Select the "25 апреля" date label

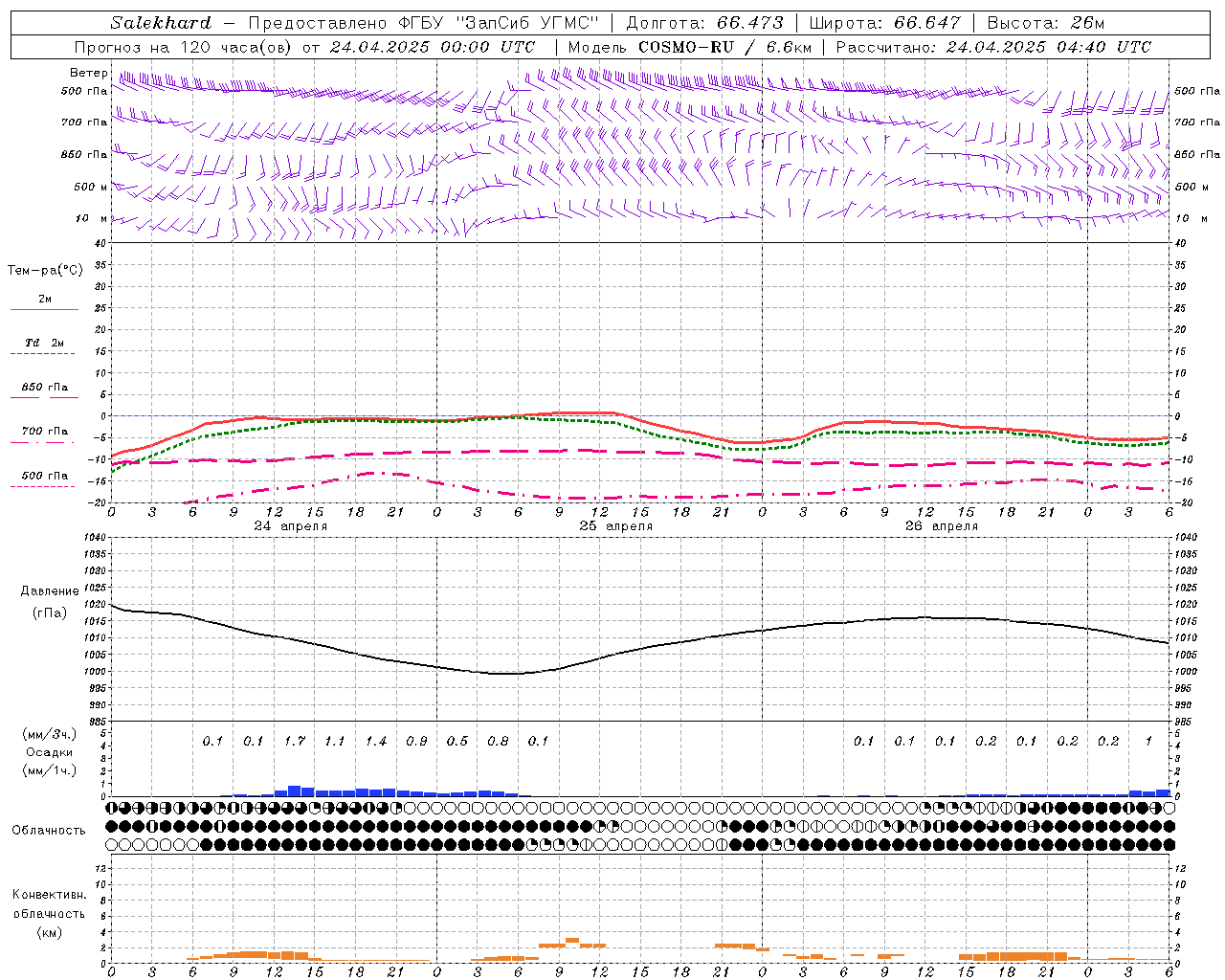[615, 526]
